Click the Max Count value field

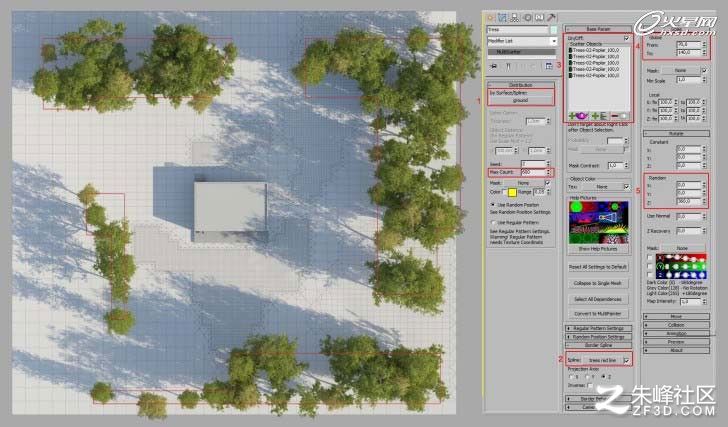click(x=533, y=172)
